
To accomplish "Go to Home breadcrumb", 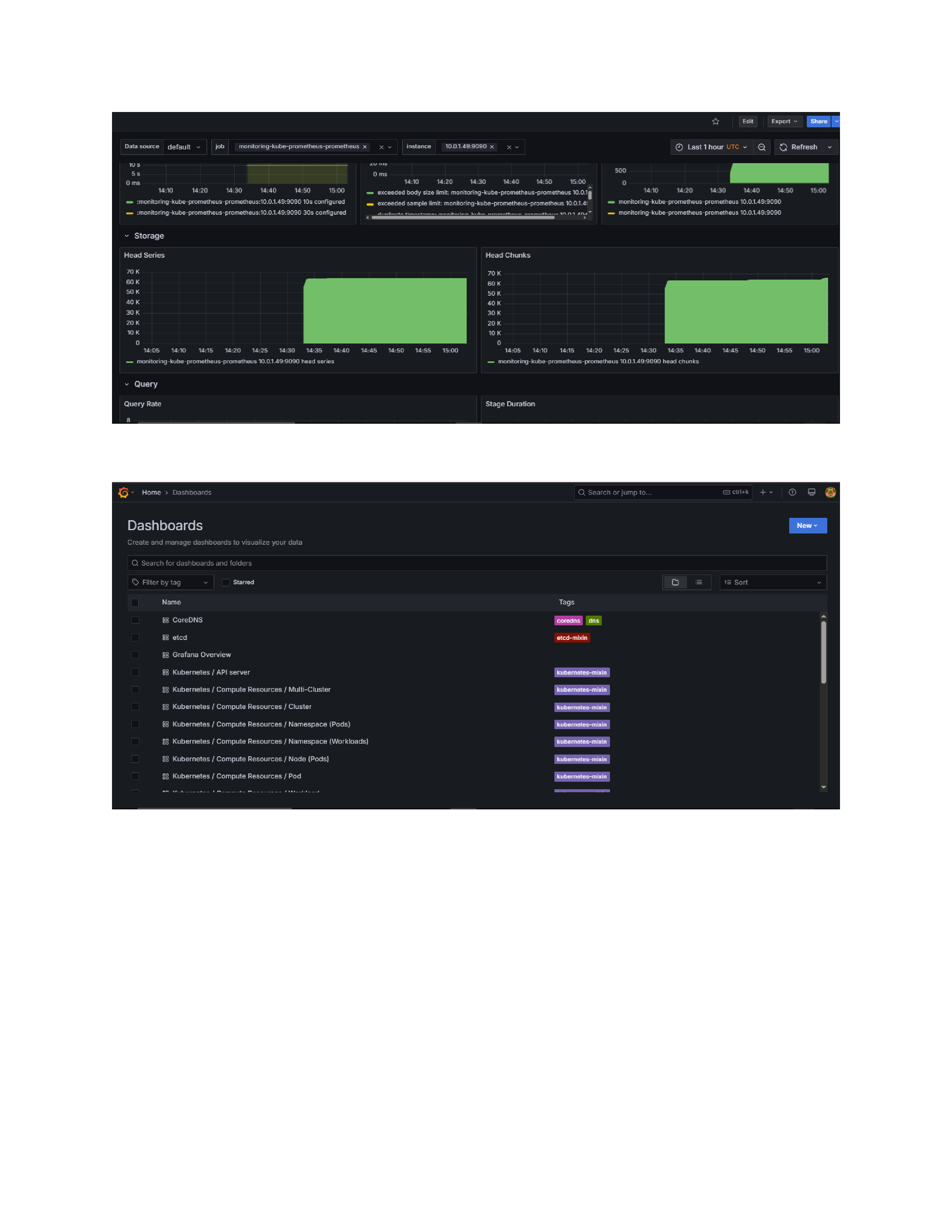I will pyautogui.click(x=151, y=492).
